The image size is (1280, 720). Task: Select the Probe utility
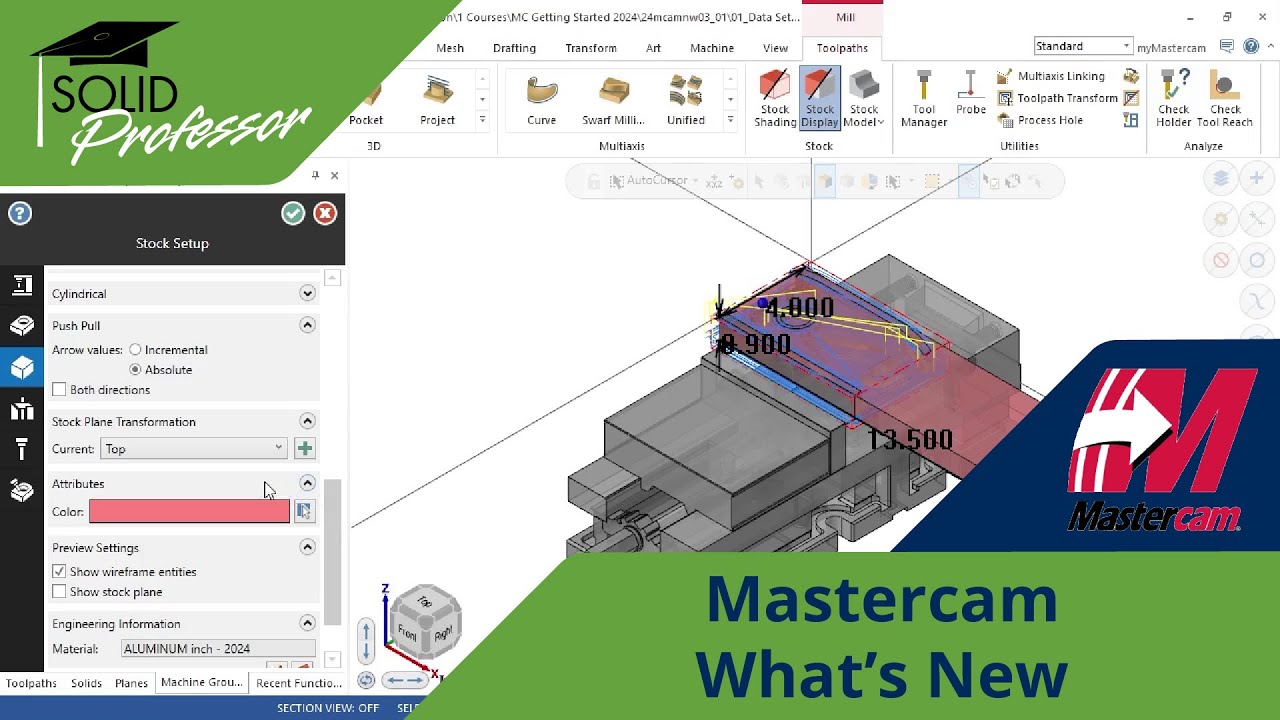(971, 92)
